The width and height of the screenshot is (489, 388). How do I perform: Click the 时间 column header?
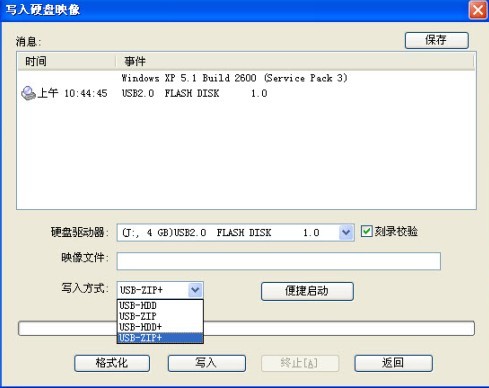67,61
